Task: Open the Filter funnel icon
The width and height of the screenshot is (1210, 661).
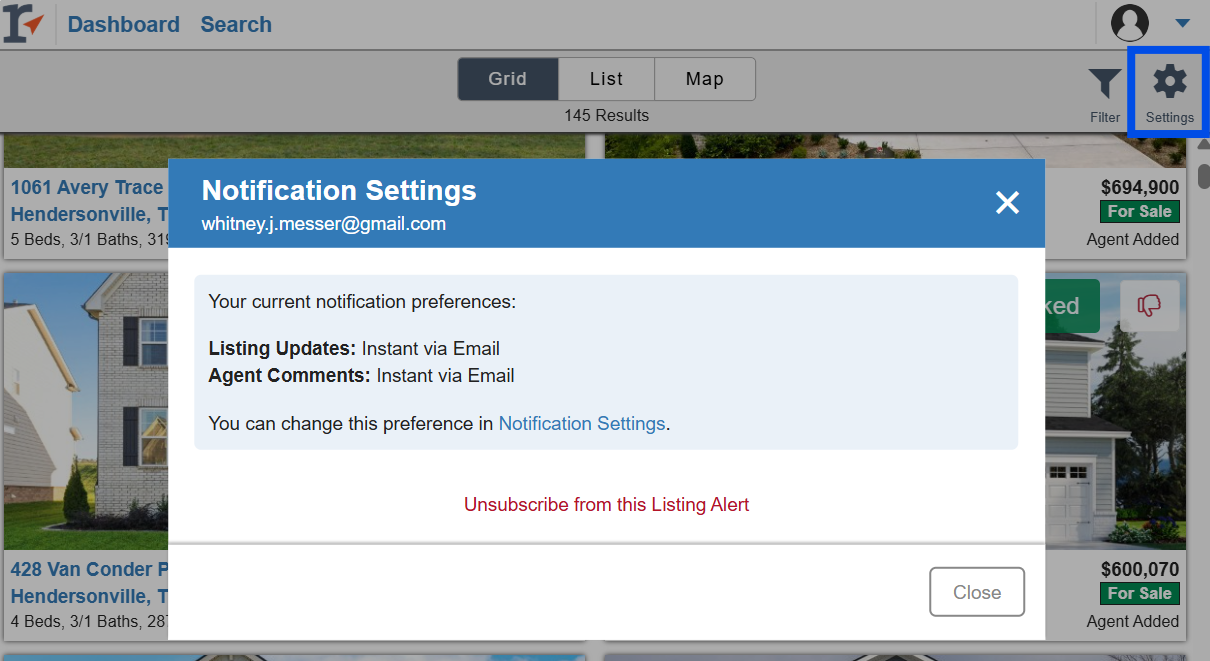Action: 1105,85
